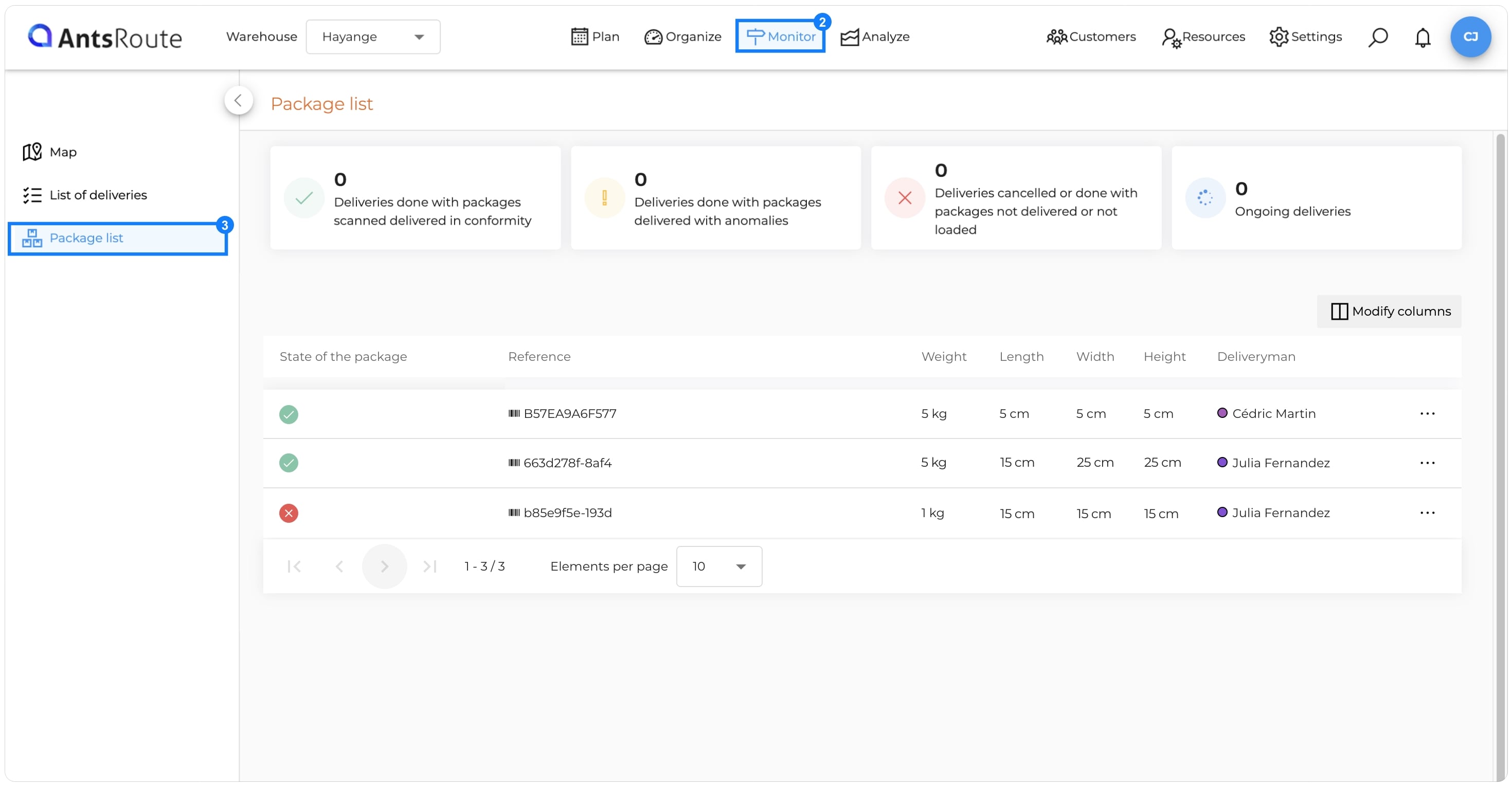
Task: Click Cédric Martin's purple color dot
Action: [1222, 413]
